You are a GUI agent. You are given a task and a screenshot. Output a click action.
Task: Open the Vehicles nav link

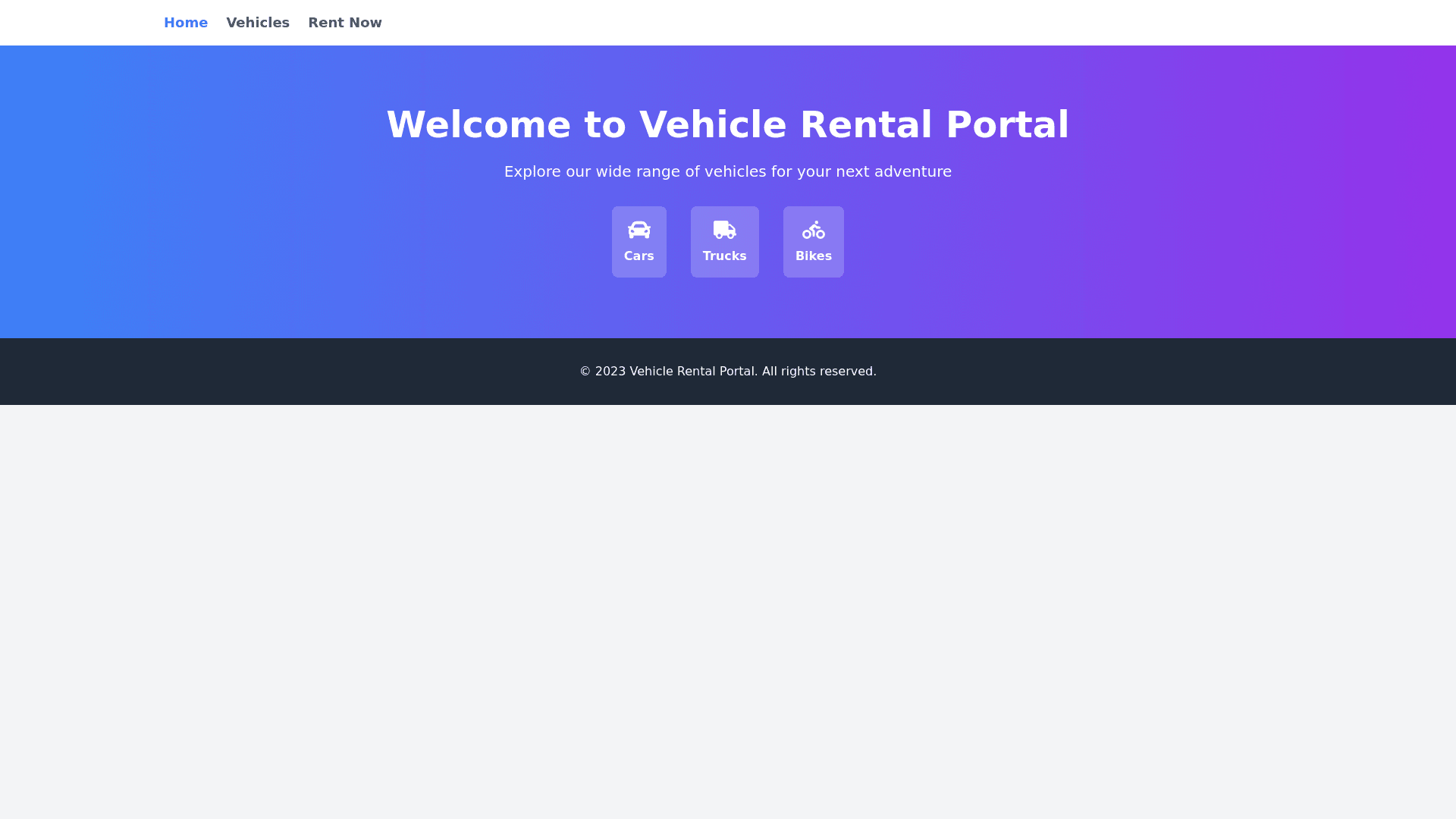(x=258, y=23)
